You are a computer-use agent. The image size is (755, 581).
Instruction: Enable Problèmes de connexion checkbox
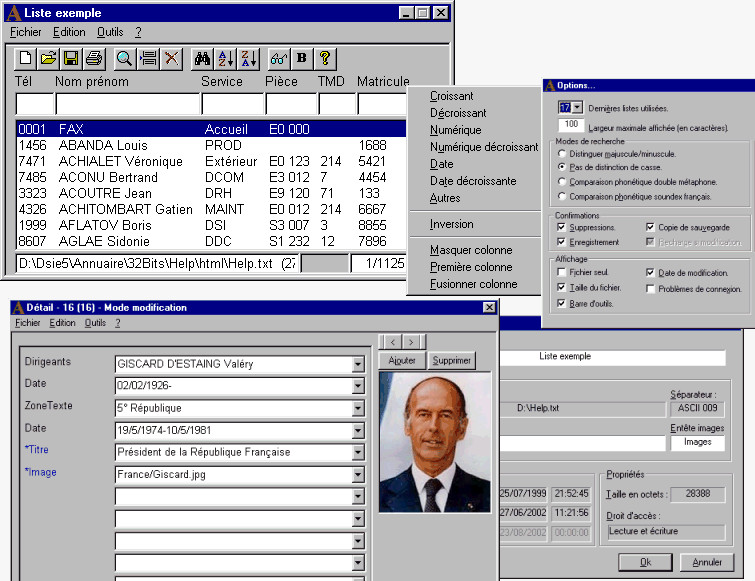650,289
